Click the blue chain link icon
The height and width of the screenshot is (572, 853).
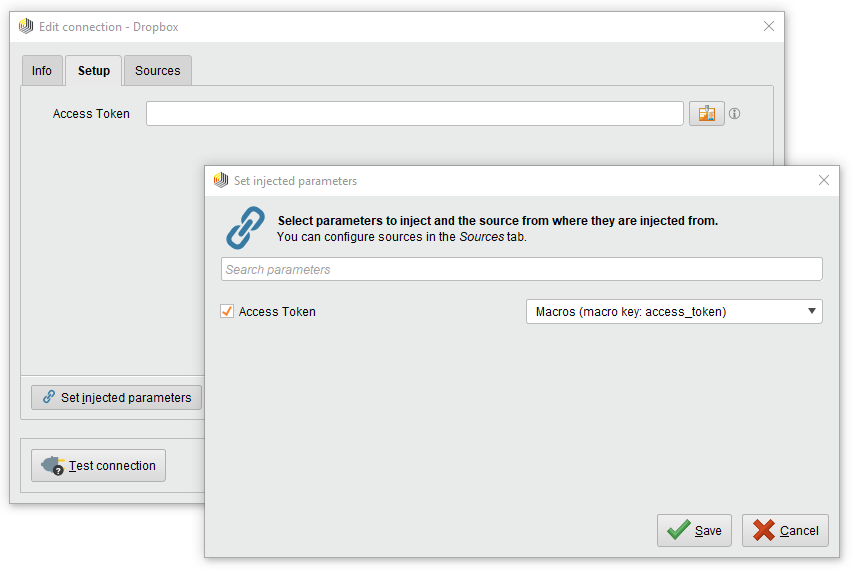pos(246,228)
